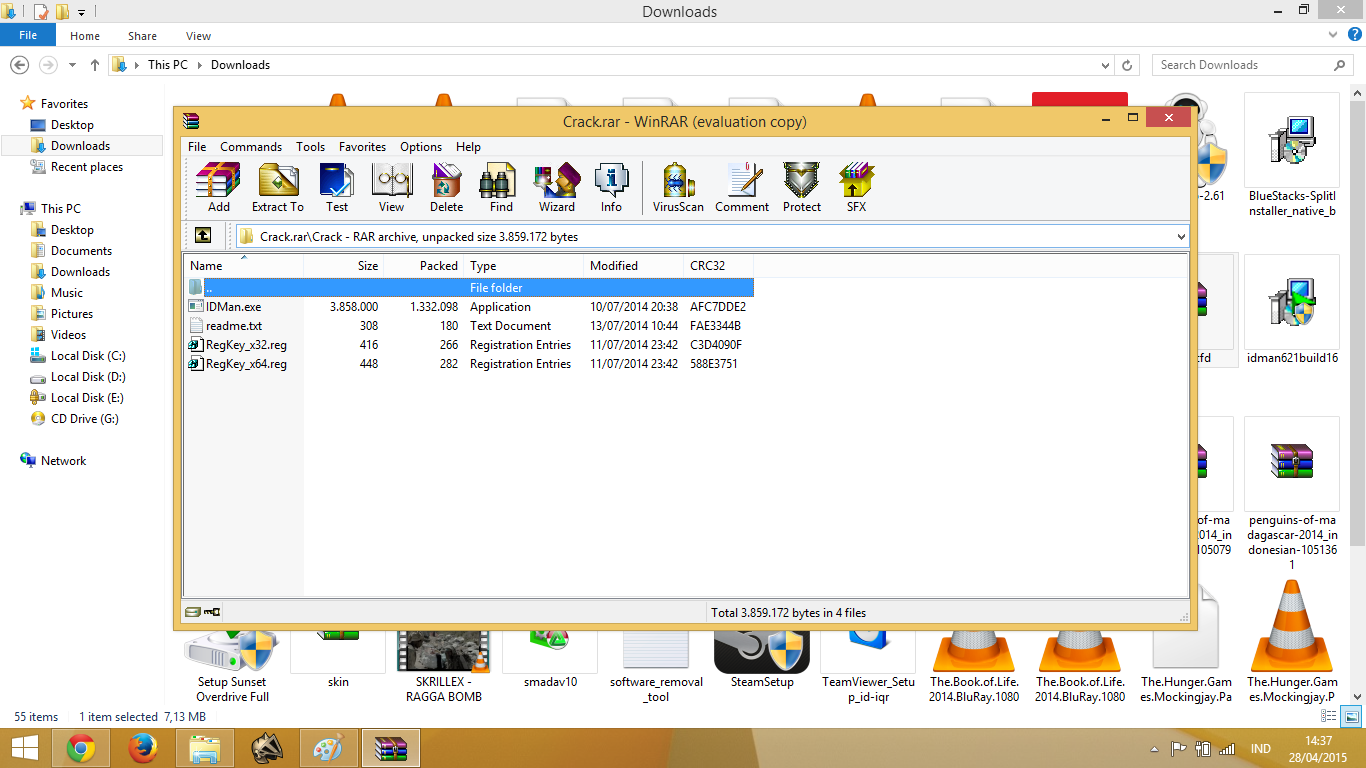Sort the archive list by Modified column
This screenshot has width=1366, height=768.
pos(634,266)
